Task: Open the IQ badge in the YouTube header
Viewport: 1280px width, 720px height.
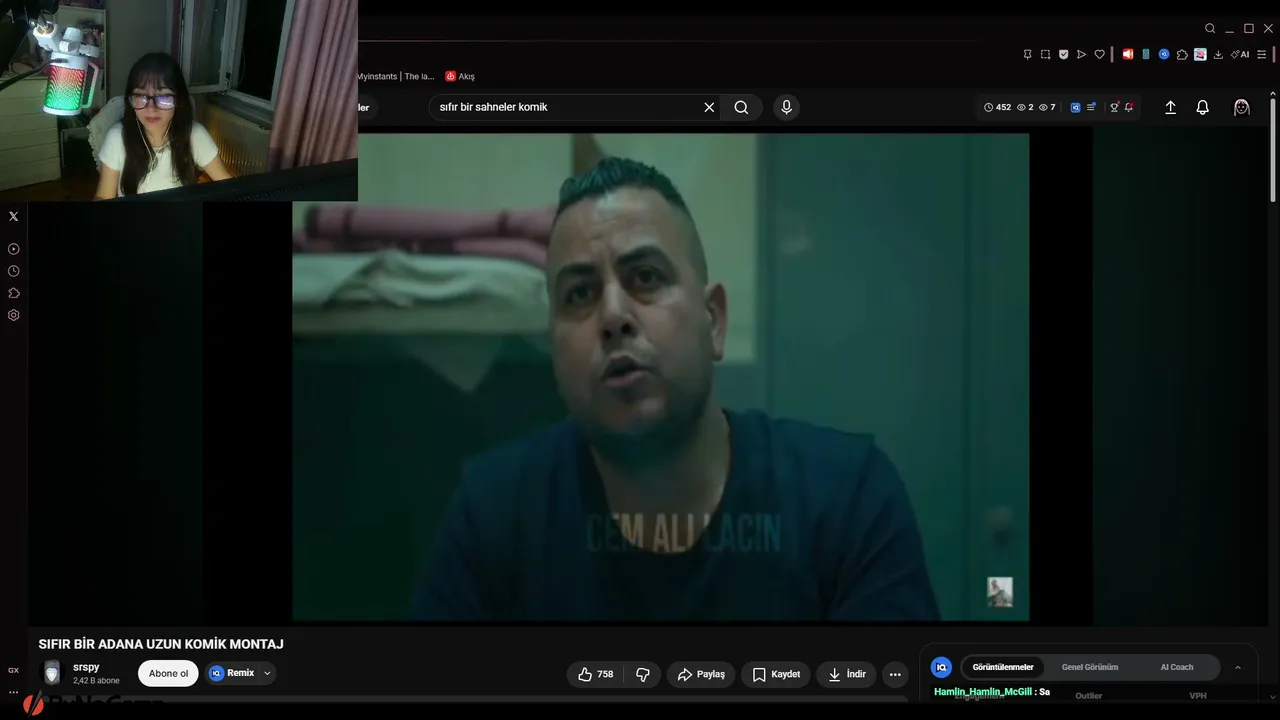Action: [1076, 107]
